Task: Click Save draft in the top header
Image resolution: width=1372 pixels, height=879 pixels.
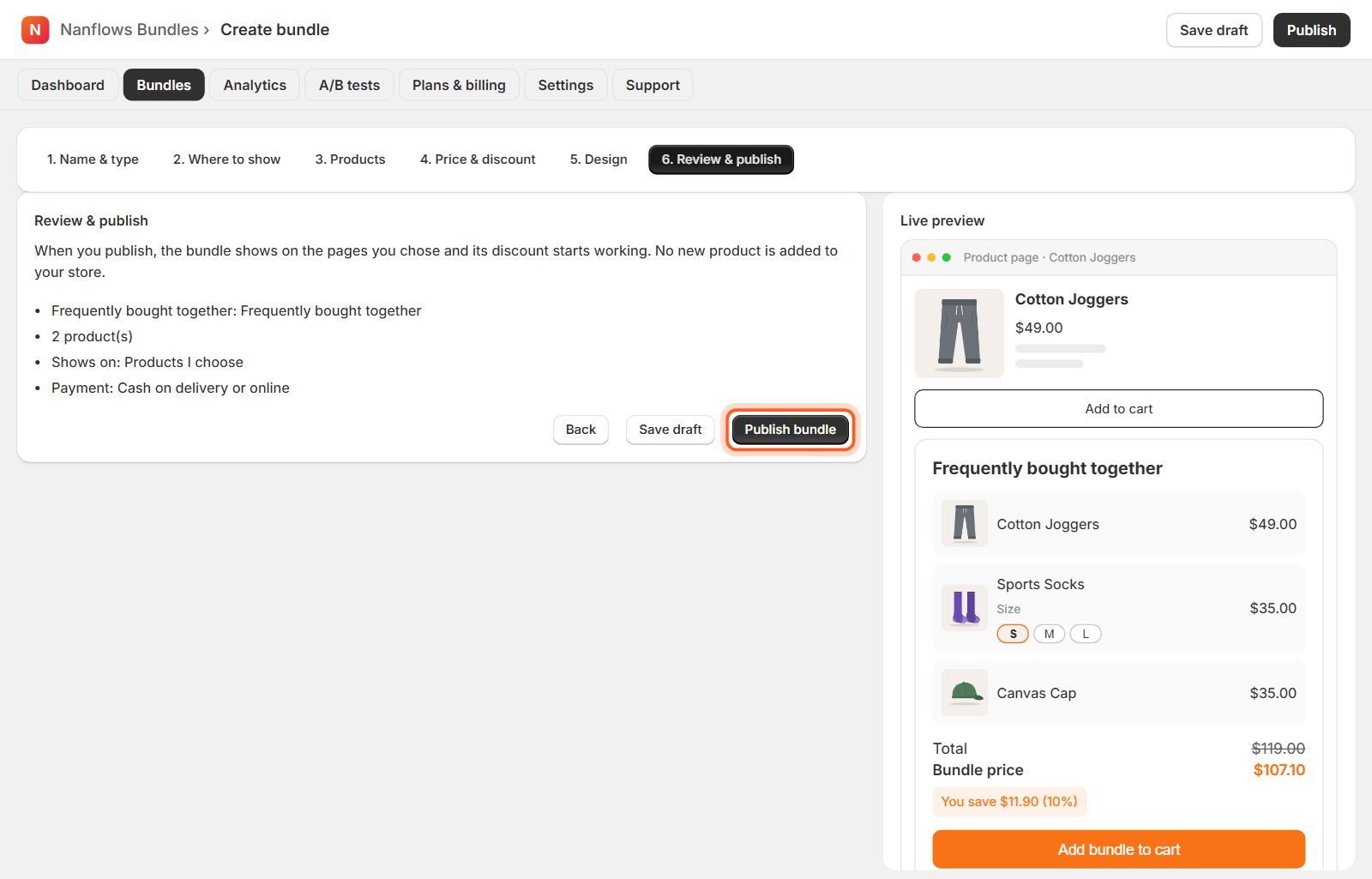Action: click(1213, 30)
